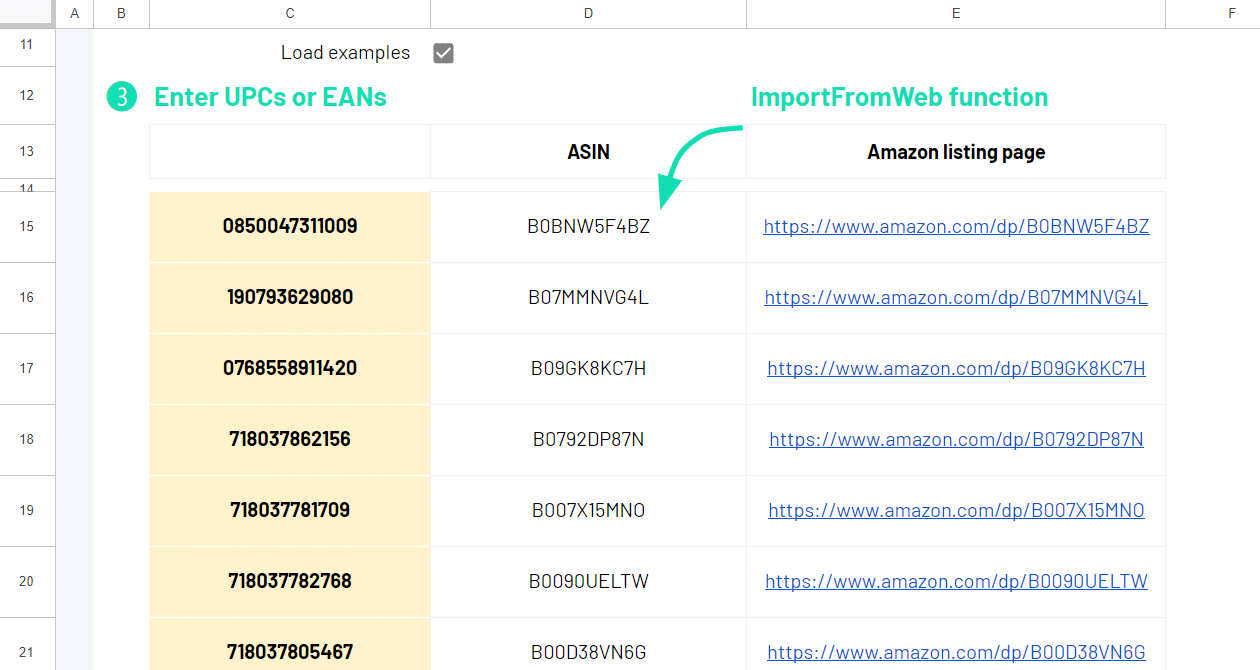
Task: Uncheck the Load examples checkbox
Action: point(444,53)
